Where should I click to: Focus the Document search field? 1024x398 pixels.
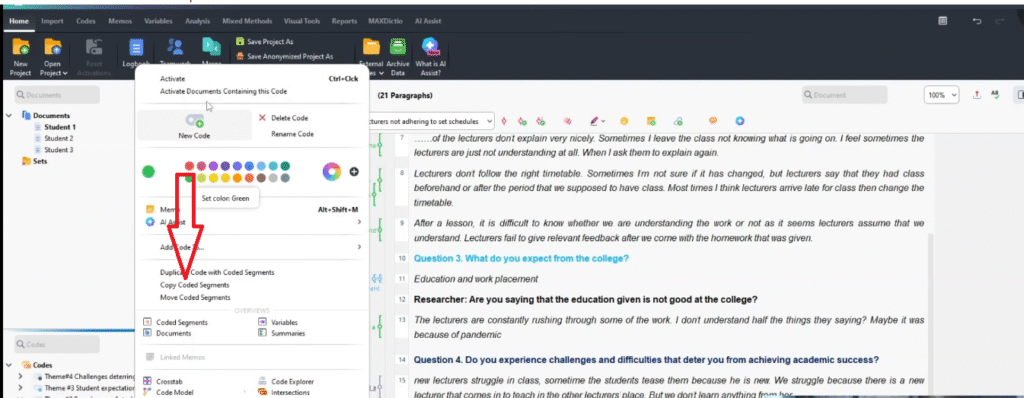[844, 95]
